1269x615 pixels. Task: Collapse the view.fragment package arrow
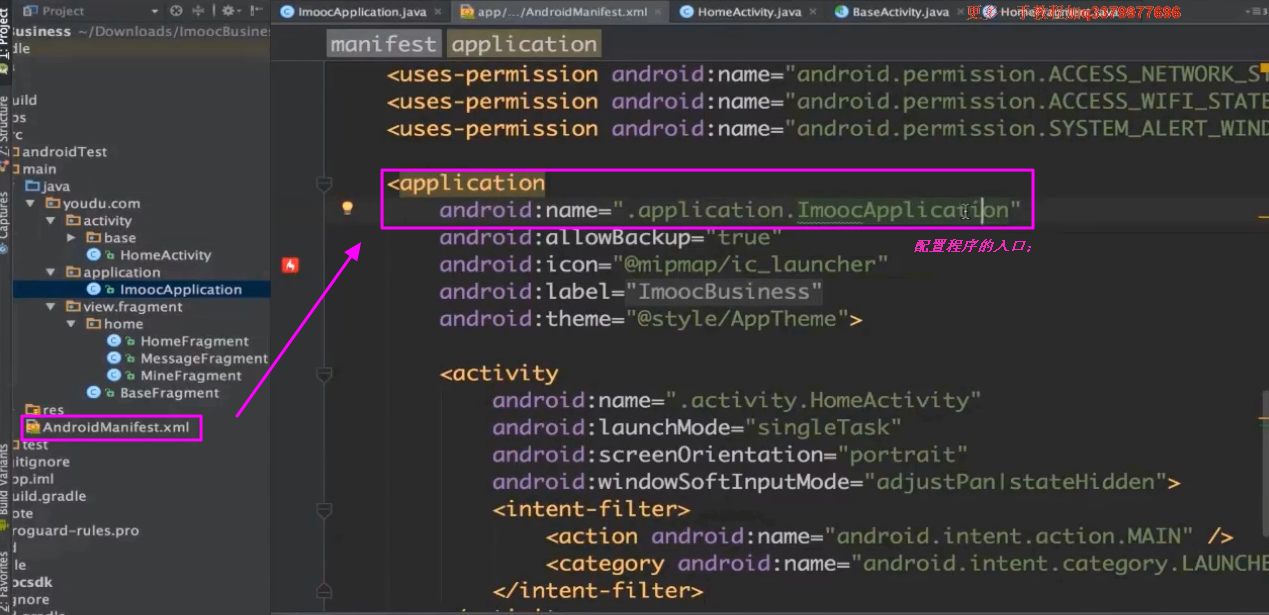pyautogui.click(x=51, y=307)
